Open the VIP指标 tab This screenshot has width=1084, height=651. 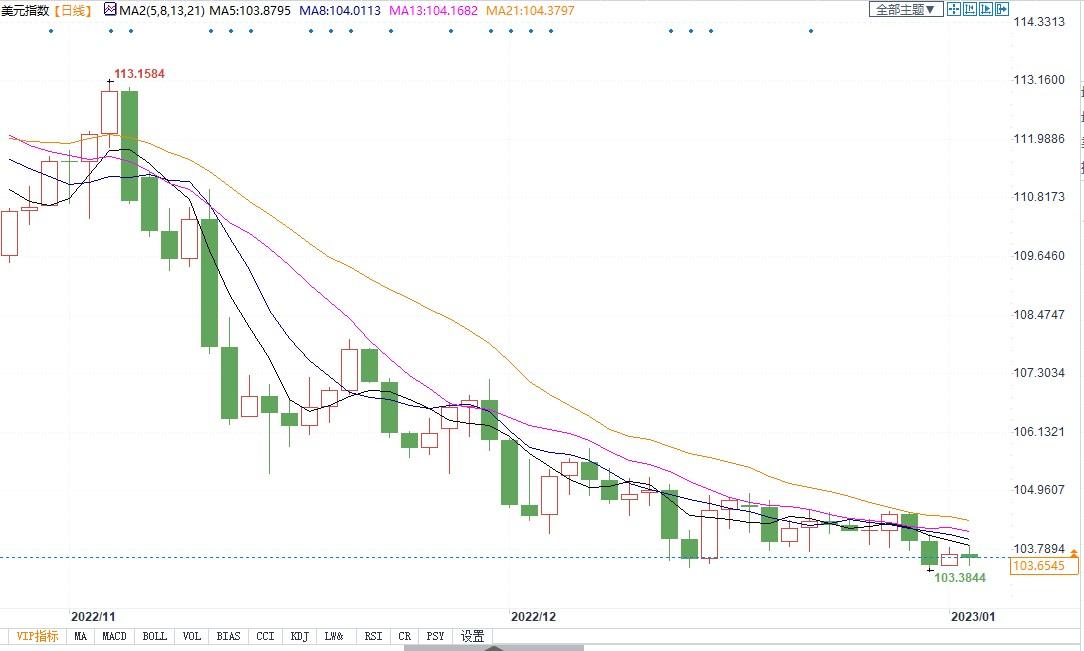click(37, 636)
